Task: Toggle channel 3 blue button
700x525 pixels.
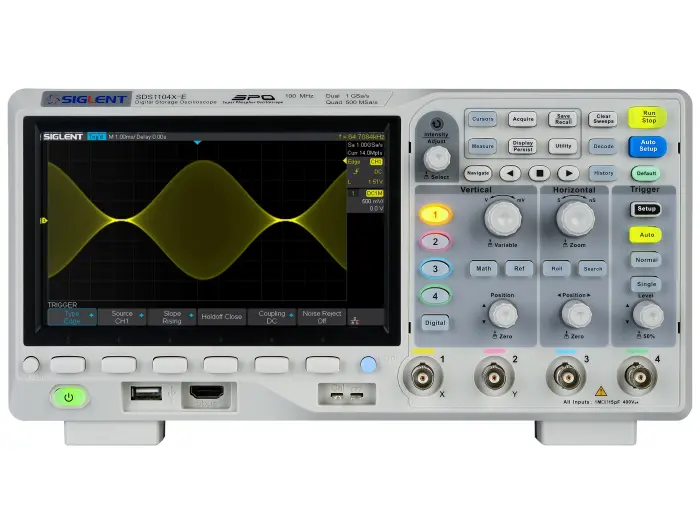Action: click(x=435, y=269)
